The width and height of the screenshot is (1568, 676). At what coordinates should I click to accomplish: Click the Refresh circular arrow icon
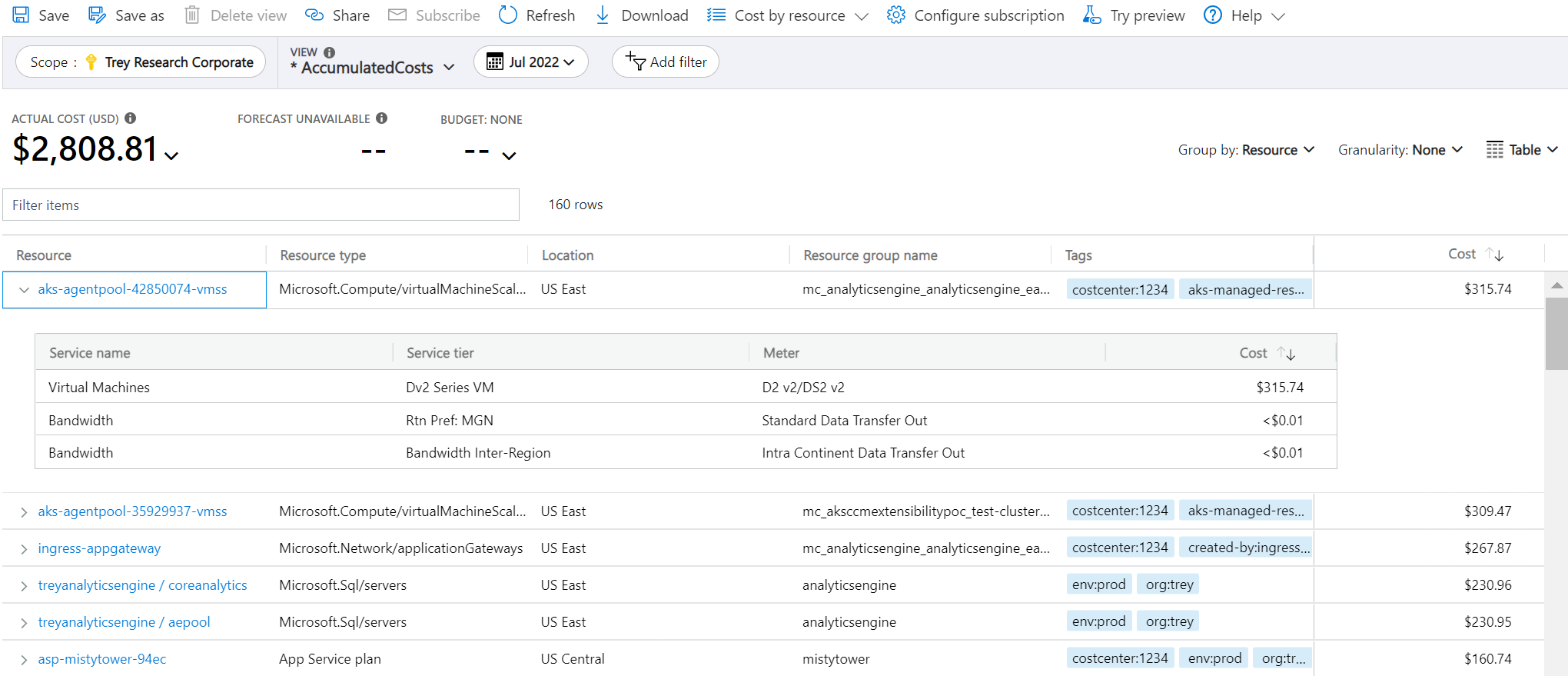[508, 15]
